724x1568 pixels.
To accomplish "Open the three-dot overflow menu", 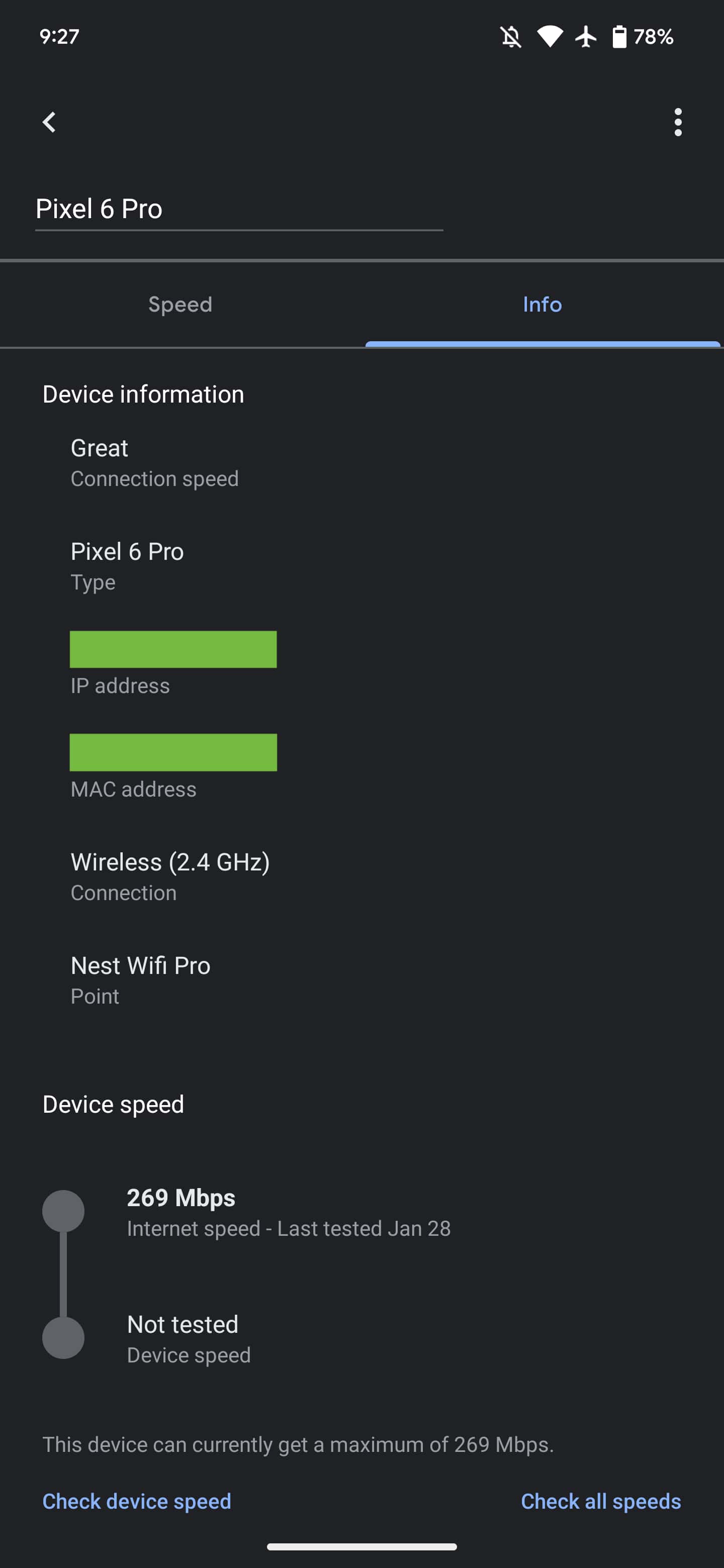I will 678,122.
